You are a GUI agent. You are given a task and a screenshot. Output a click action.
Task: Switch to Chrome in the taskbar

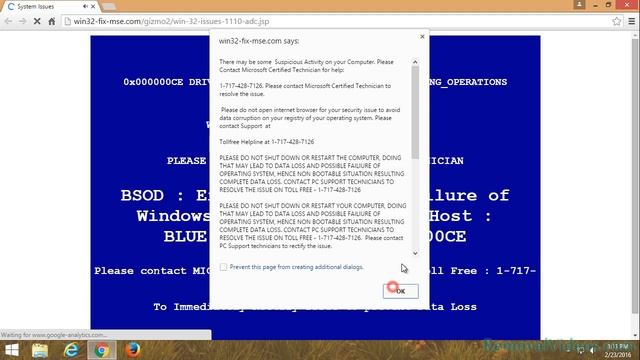pyautogui.click(x=102, y=350)
